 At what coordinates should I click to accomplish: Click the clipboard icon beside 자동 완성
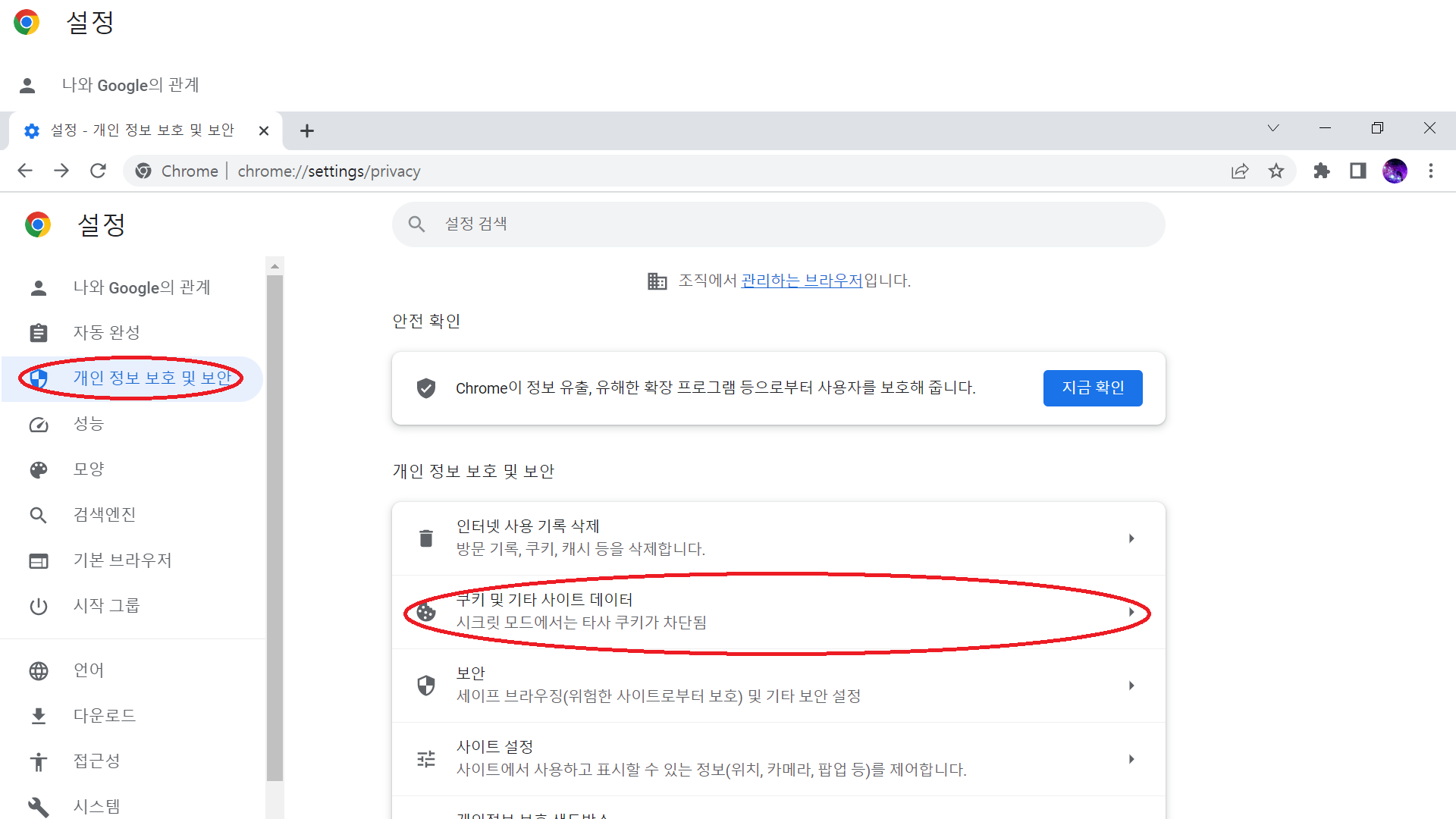39,333
